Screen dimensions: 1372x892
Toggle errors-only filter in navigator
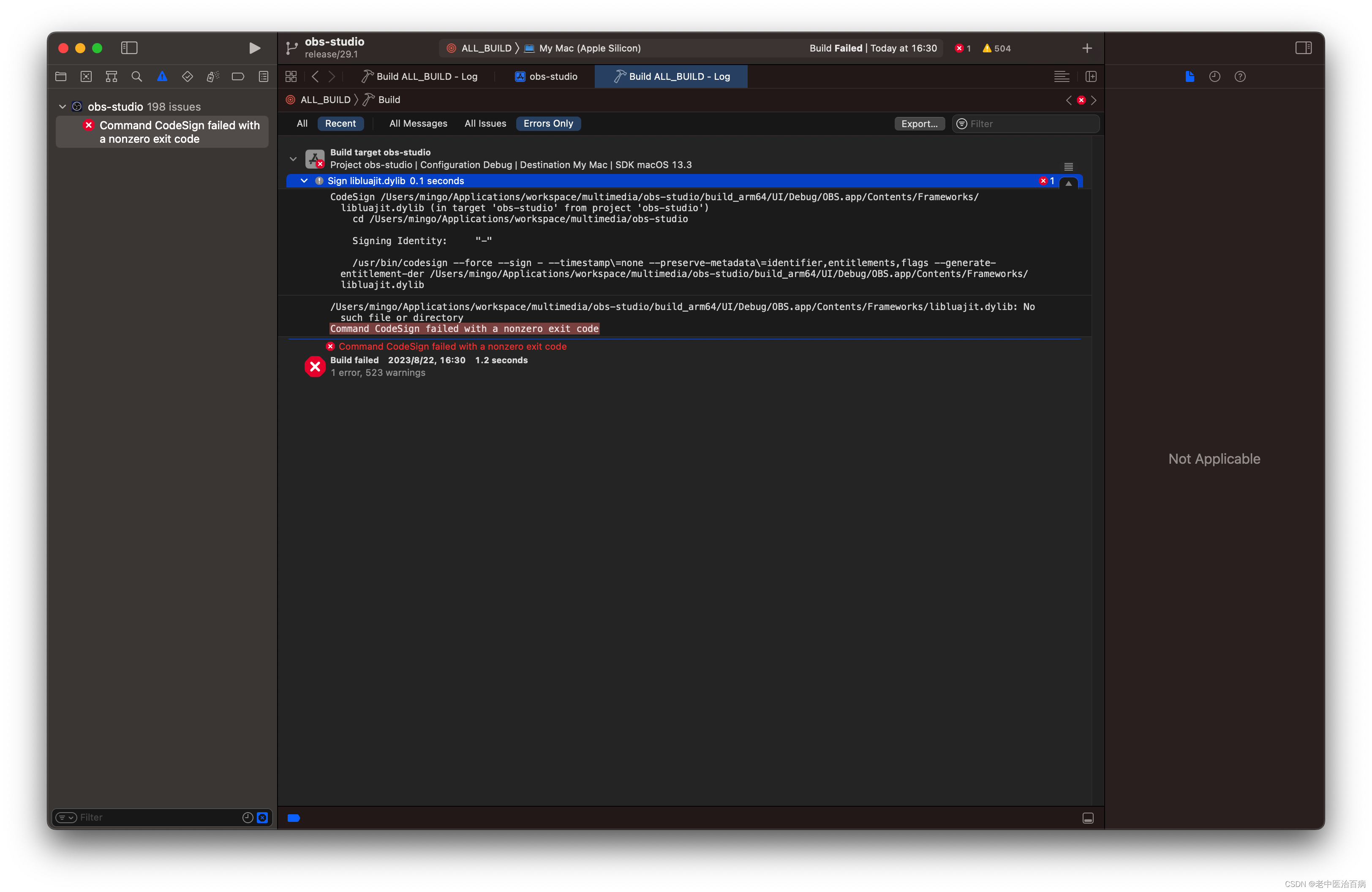click(x=262, y=818)
